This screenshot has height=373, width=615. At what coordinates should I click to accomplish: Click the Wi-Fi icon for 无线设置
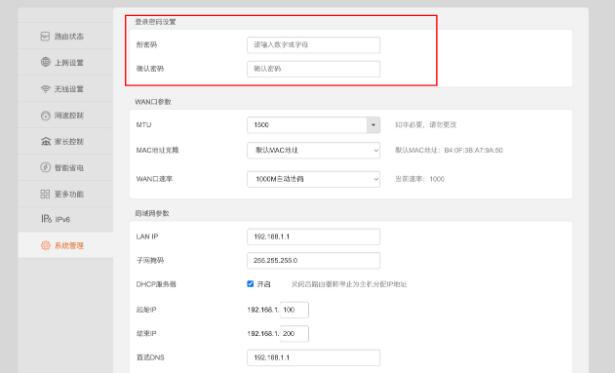pyautogui.click(x=45, y=89)
